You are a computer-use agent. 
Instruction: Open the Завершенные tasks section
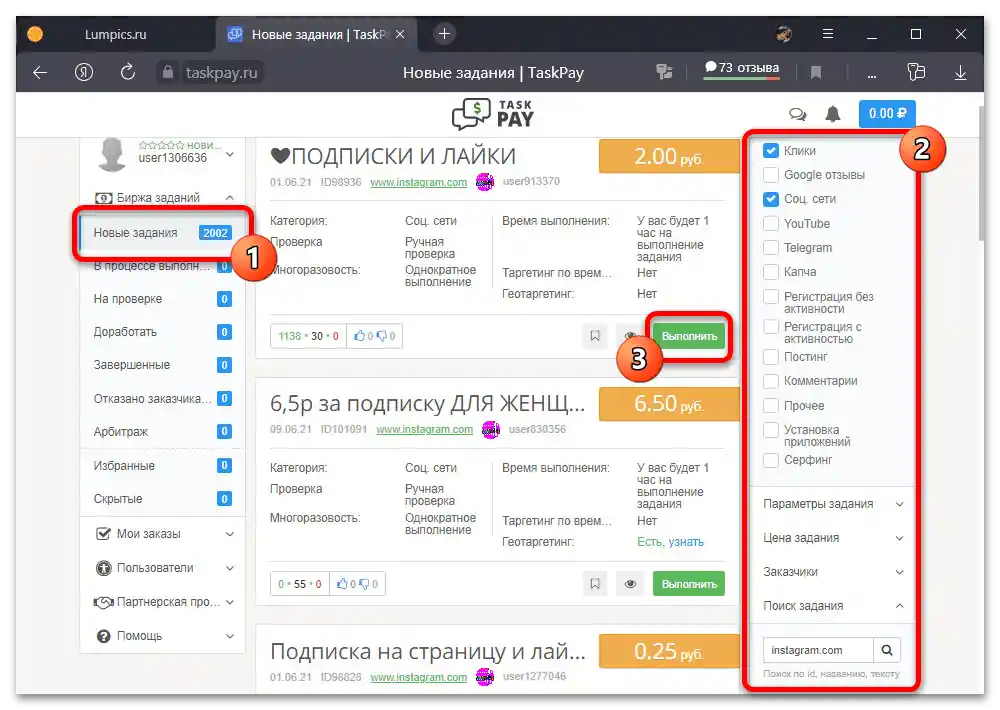[x=163, y=365]
